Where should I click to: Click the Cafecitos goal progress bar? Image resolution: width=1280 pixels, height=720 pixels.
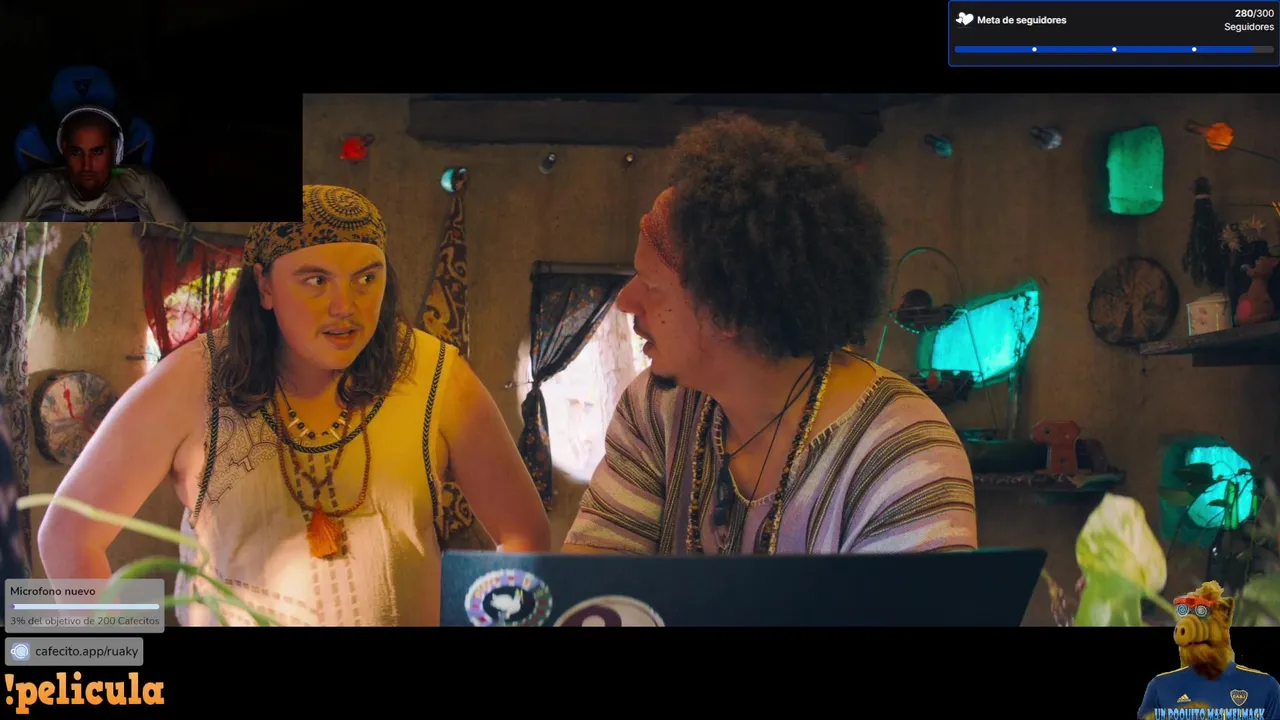coord(85,606)
